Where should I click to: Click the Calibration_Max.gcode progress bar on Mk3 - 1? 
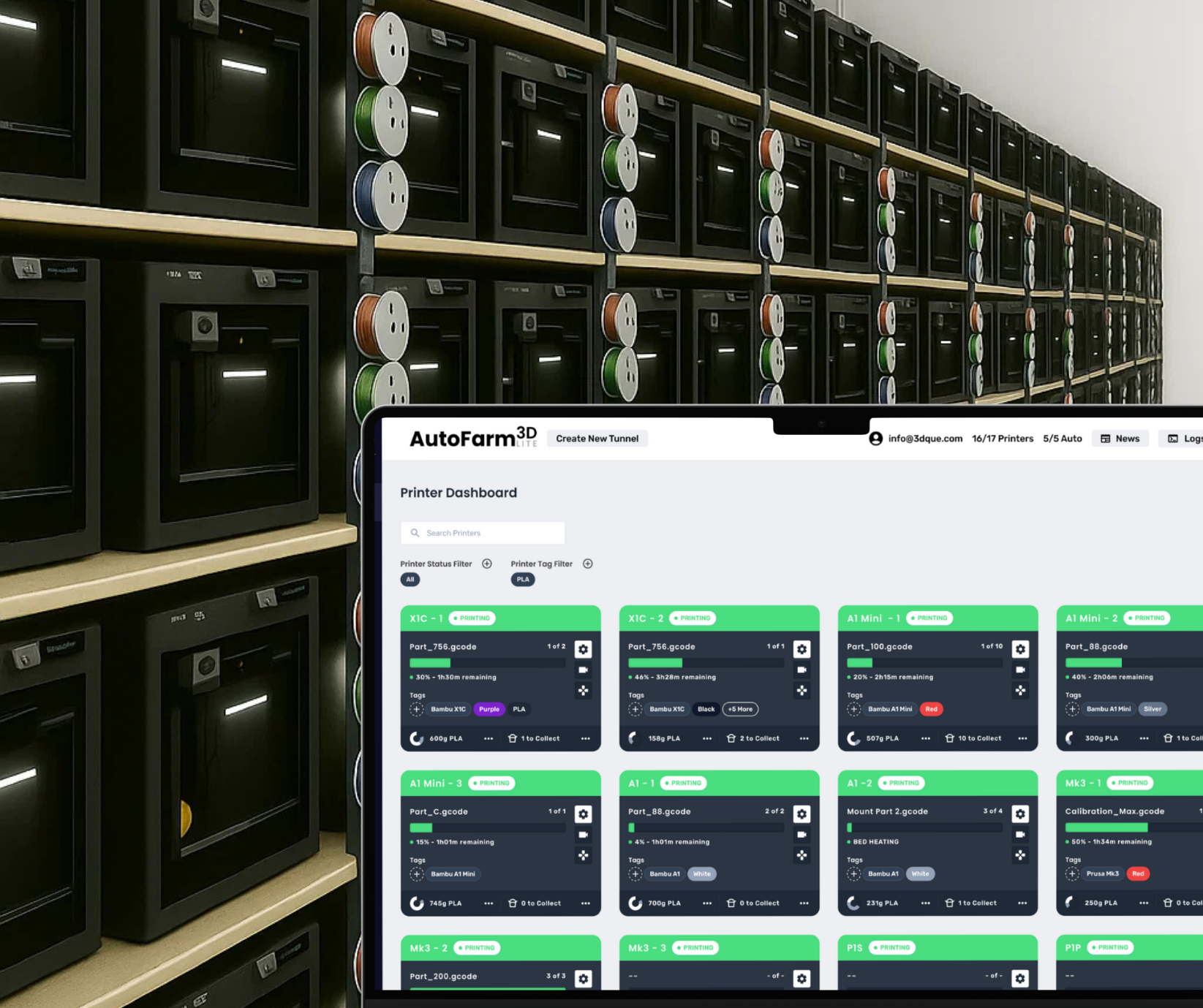click(1134, 827)
